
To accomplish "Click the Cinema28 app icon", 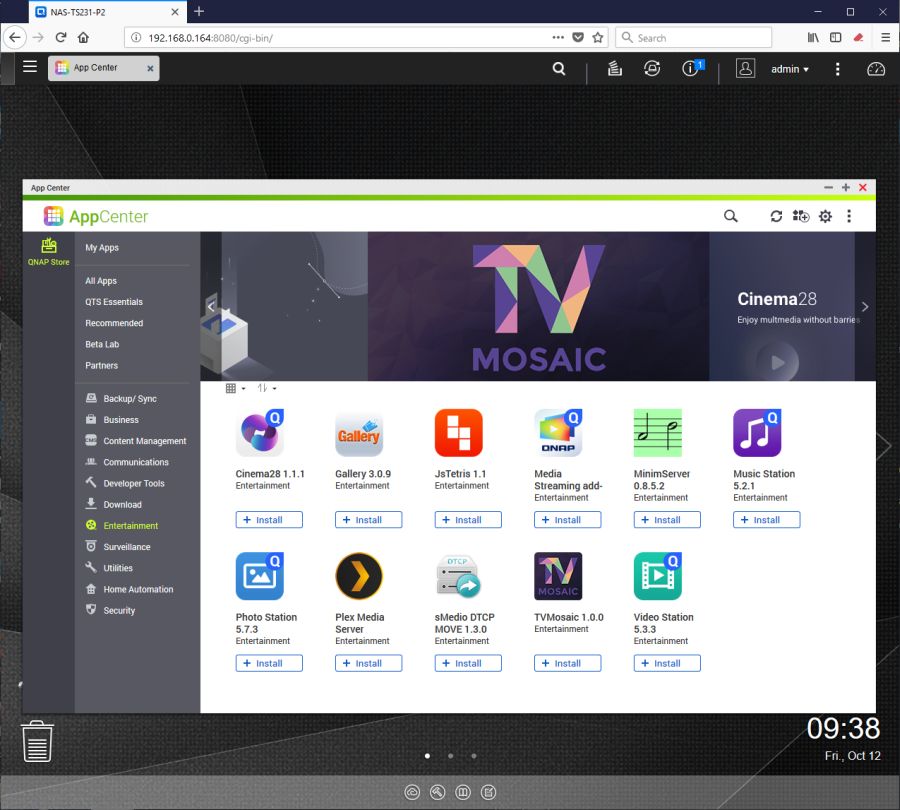I will pyautogui.click(x=259, y=433).
